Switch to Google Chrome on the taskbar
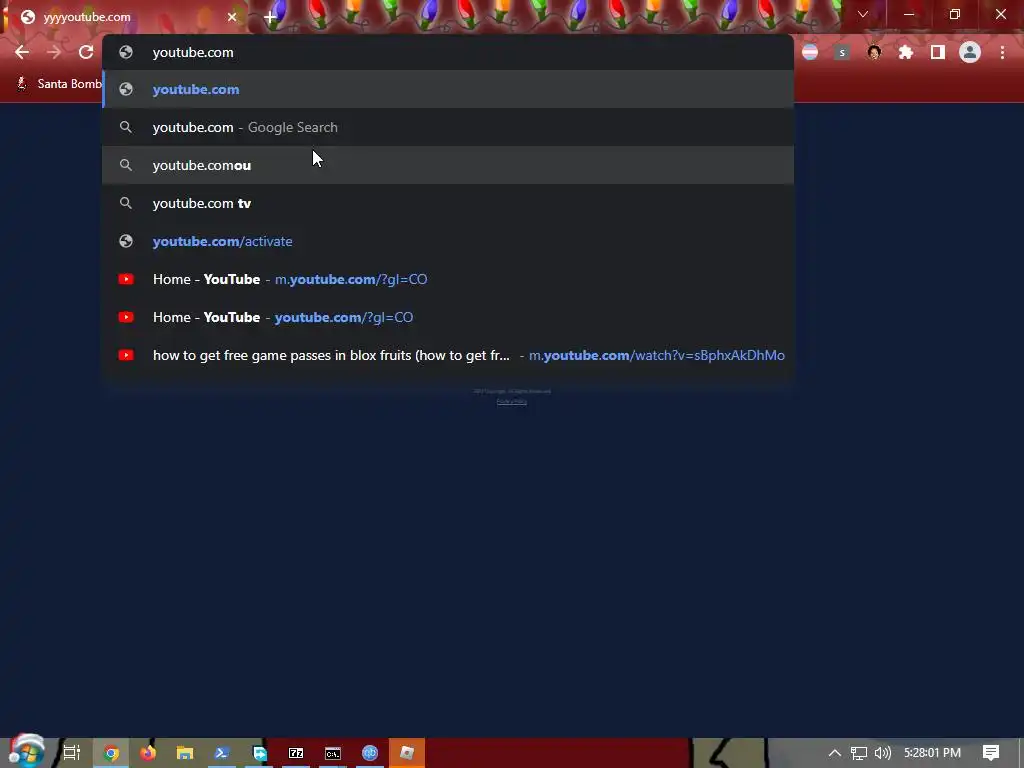 point(111,753)
